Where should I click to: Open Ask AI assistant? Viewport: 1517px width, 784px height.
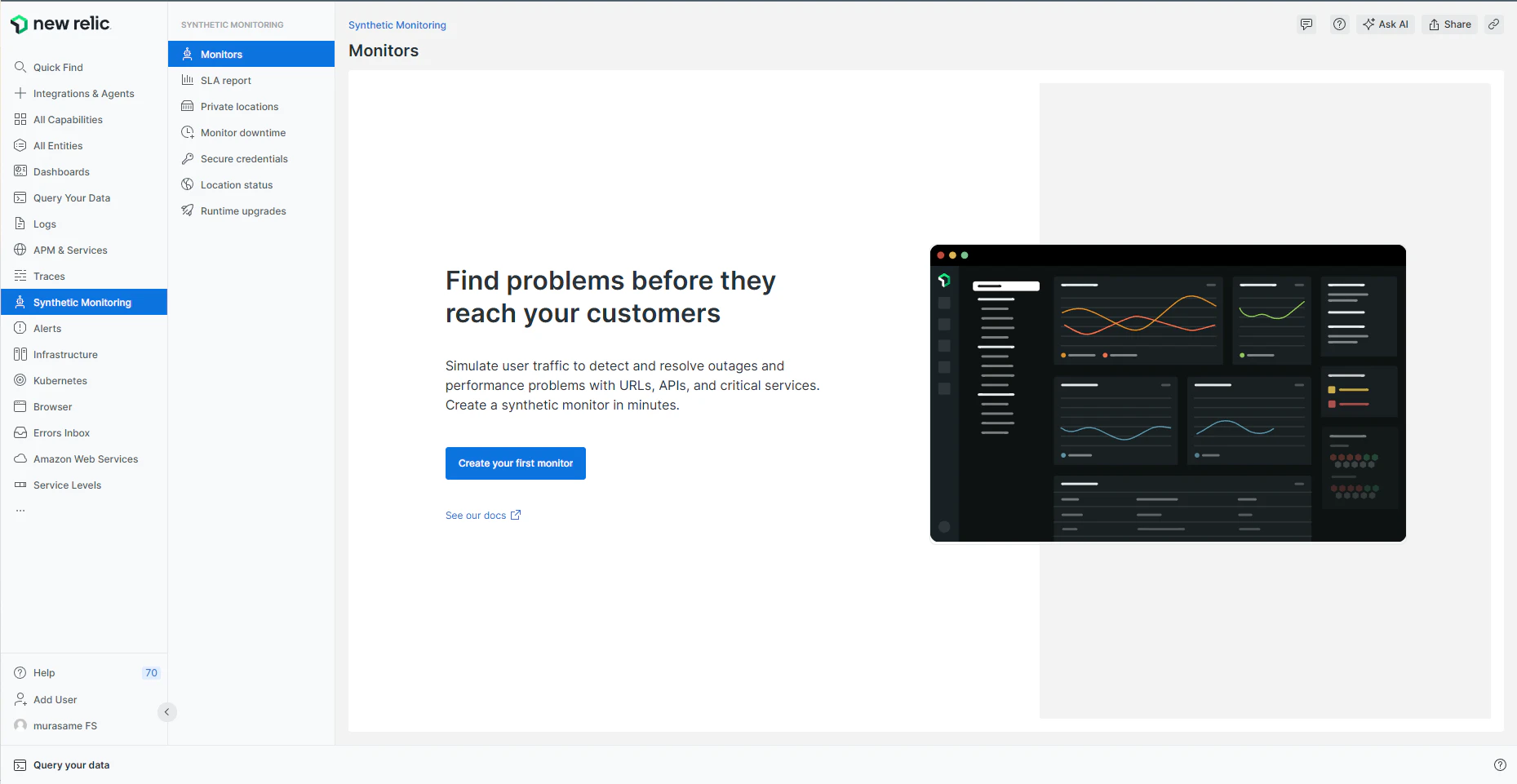point(1386,24)
